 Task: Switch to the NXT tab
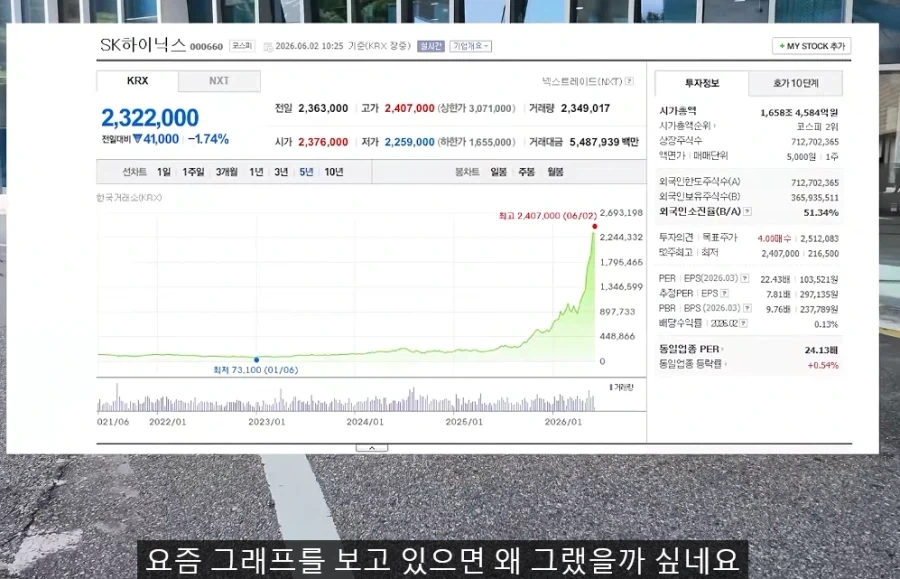tap(219, 81)
